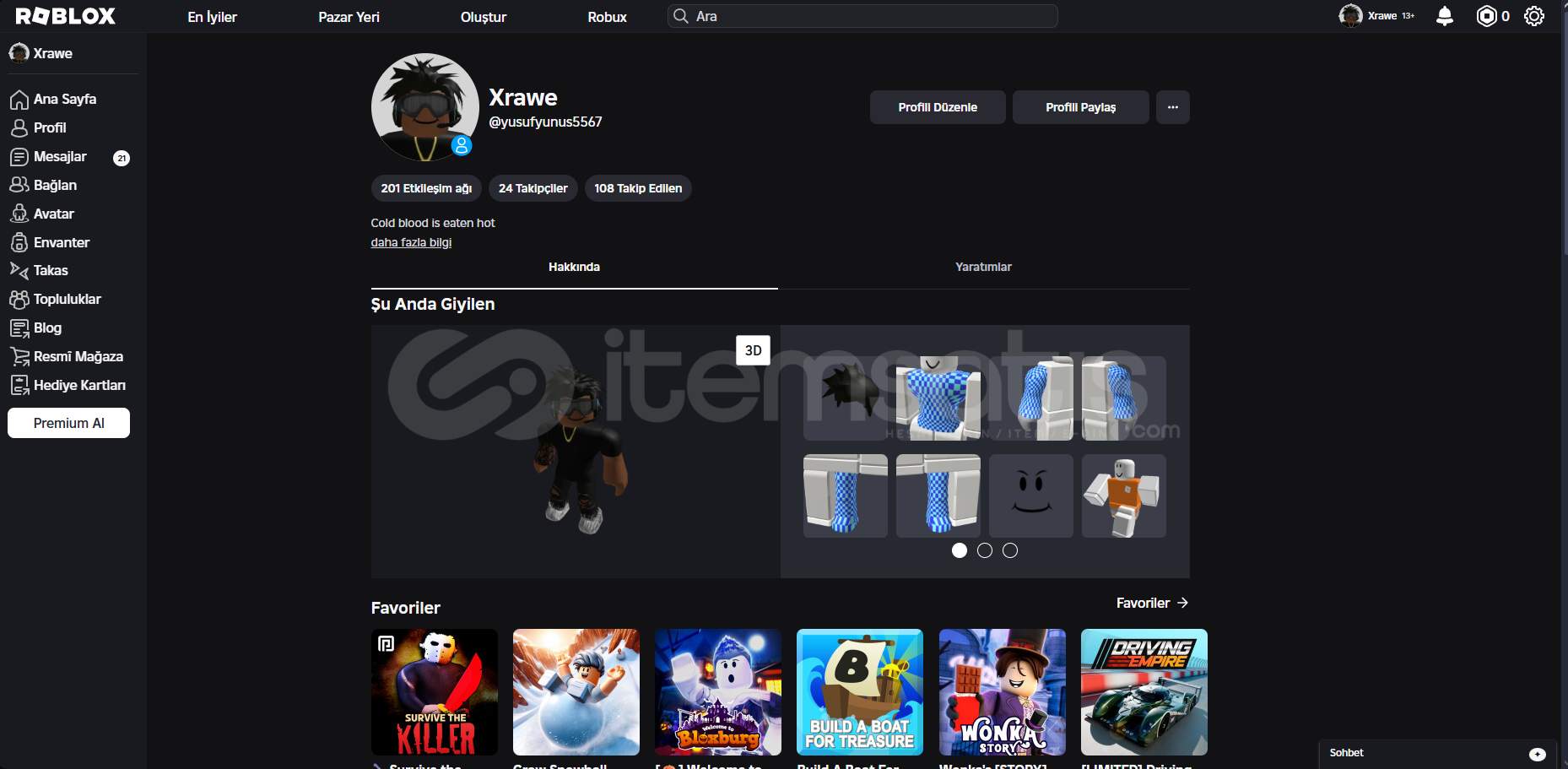The width and height of the screenshot is (1568, 769).
Task: Switch to the Yaratımlar tab
Action: pyautogui.click(x=983, y=268)
